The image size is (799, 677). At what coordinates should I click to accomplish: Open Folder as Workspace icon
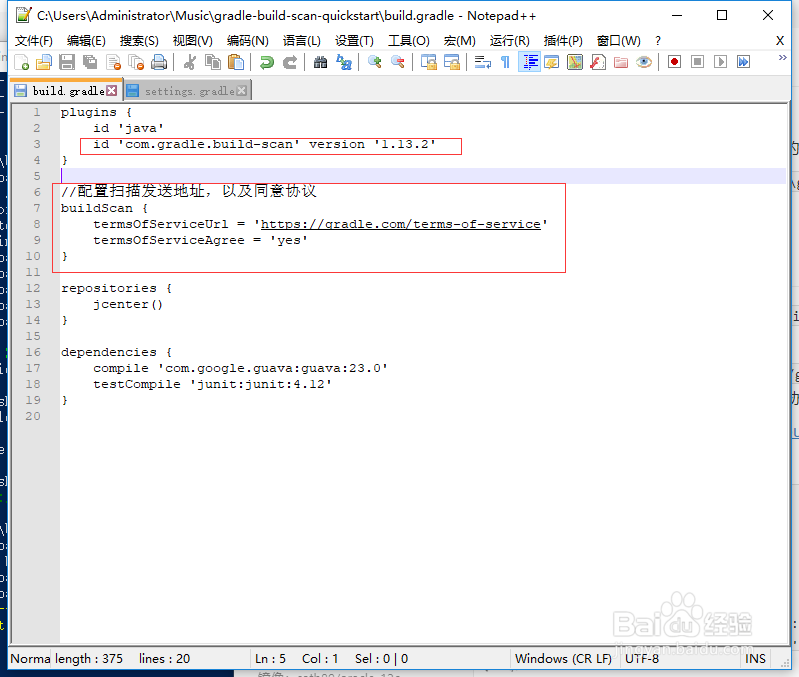click(x=621, y=62)
